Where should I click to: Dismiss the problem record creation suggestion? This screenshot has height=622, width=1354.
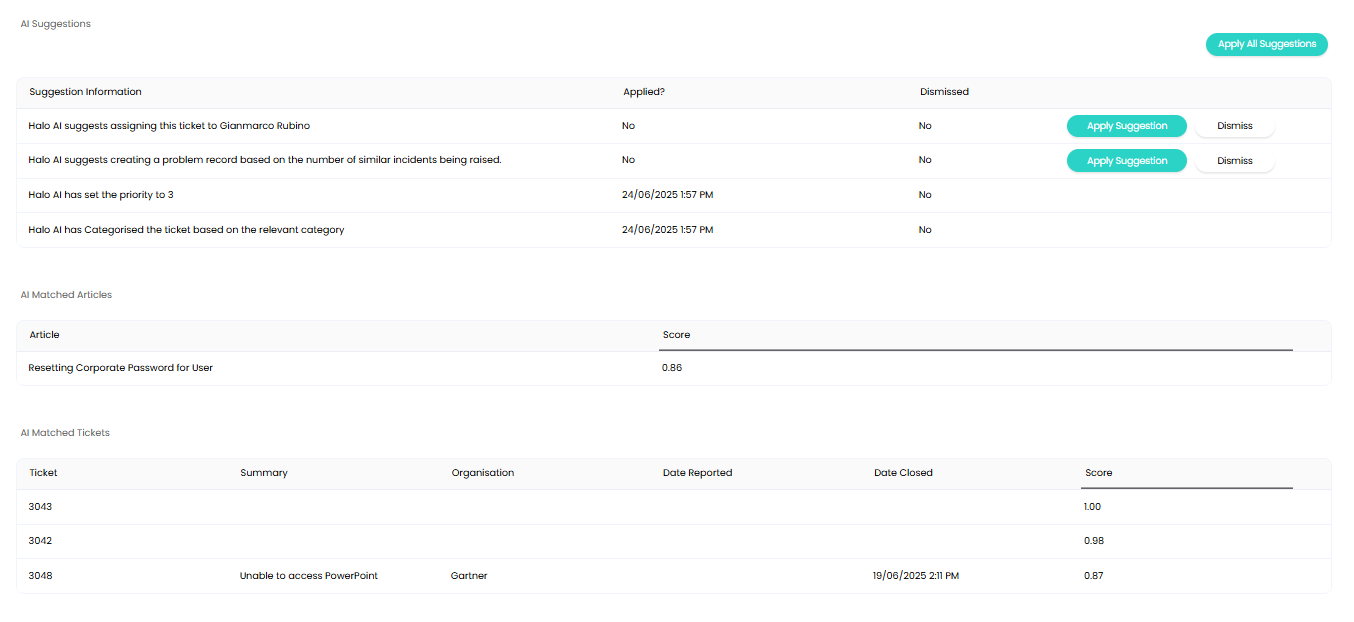click(1235, 161)
